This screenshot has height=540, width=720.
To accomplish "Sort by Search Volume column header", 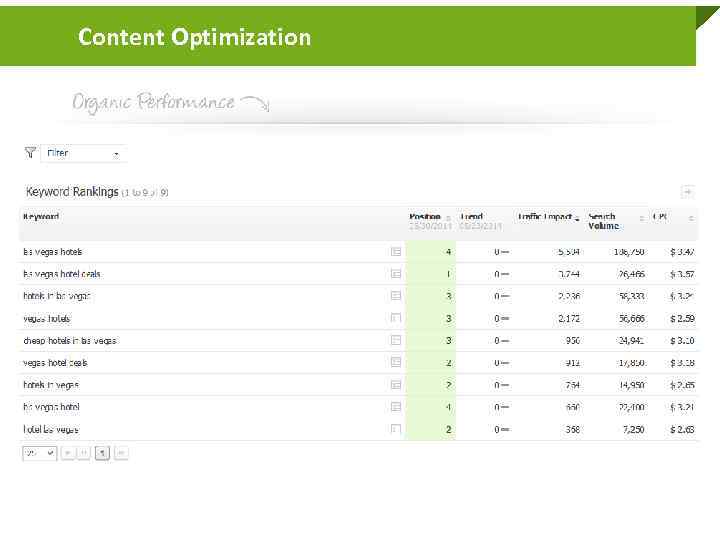I will (x=603, y=221).
